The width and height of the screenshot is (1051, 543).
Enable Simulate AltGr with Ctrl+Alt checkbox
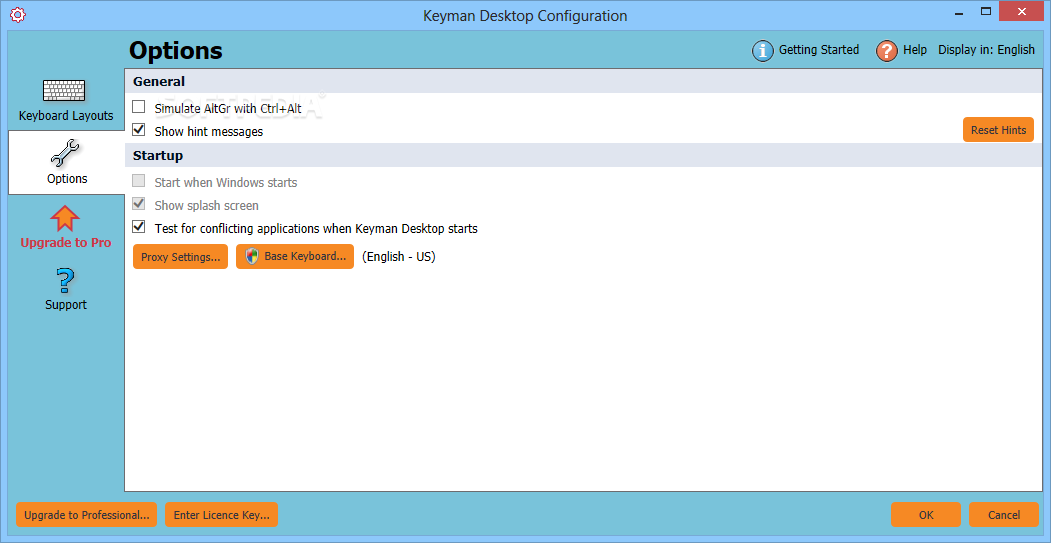point(139,107)
